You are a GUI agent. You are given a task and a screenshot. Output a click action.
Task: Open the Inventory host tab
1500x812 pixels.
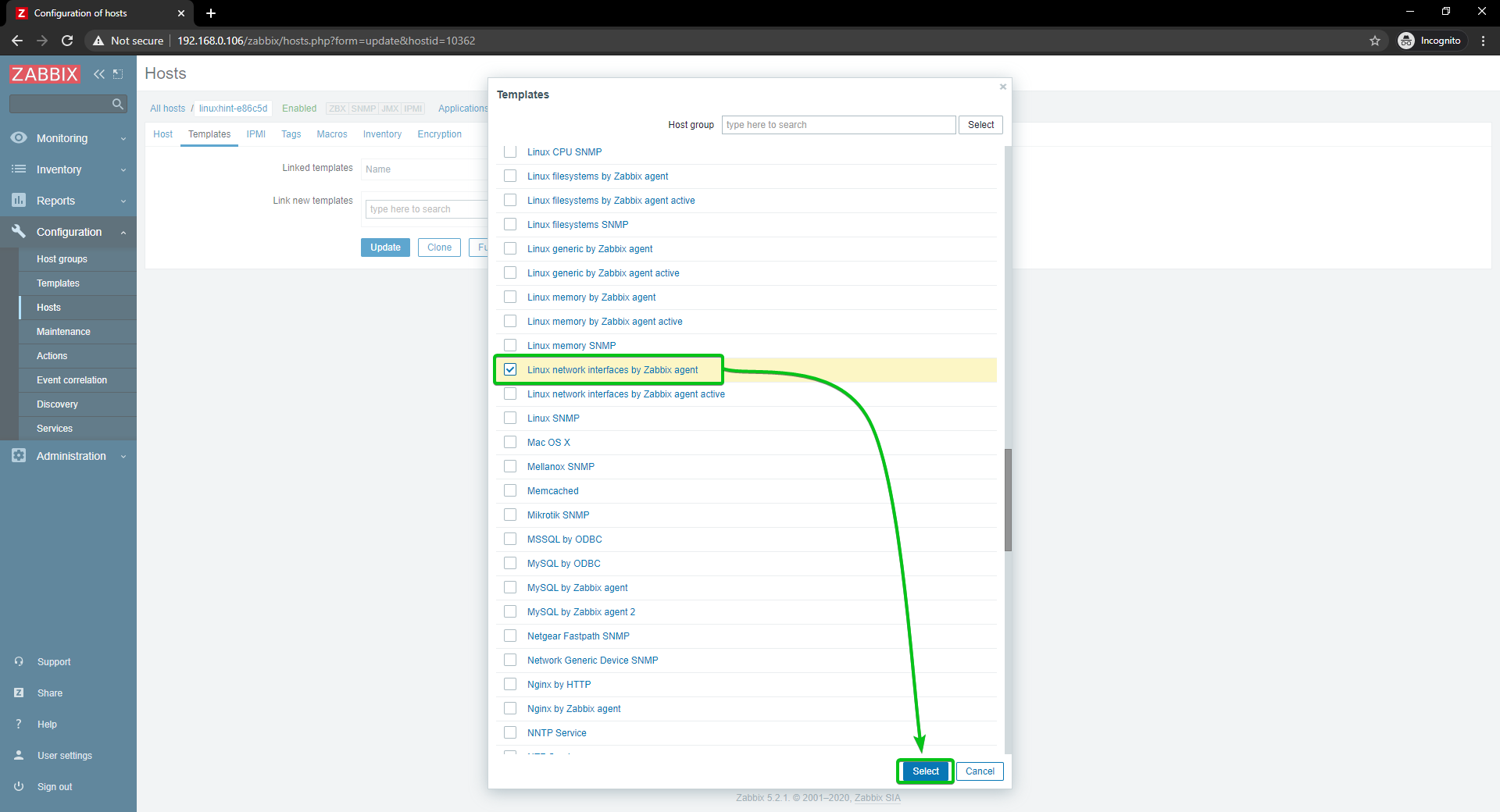point(382,134)
